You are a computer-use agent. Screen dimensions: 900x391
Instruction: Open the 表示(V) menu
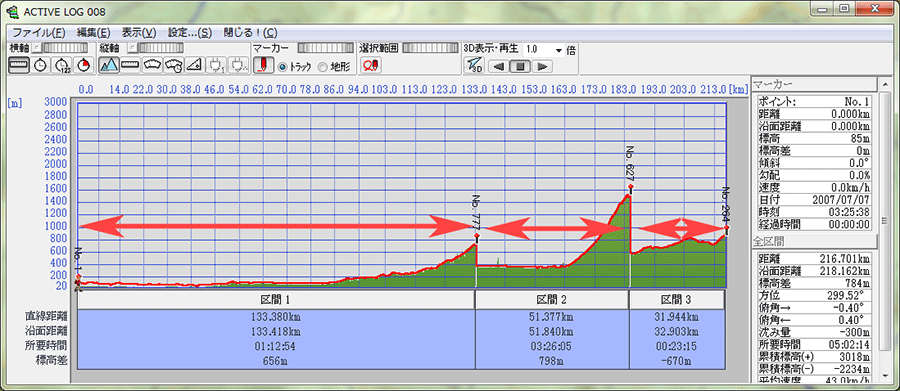coord(139,32)
